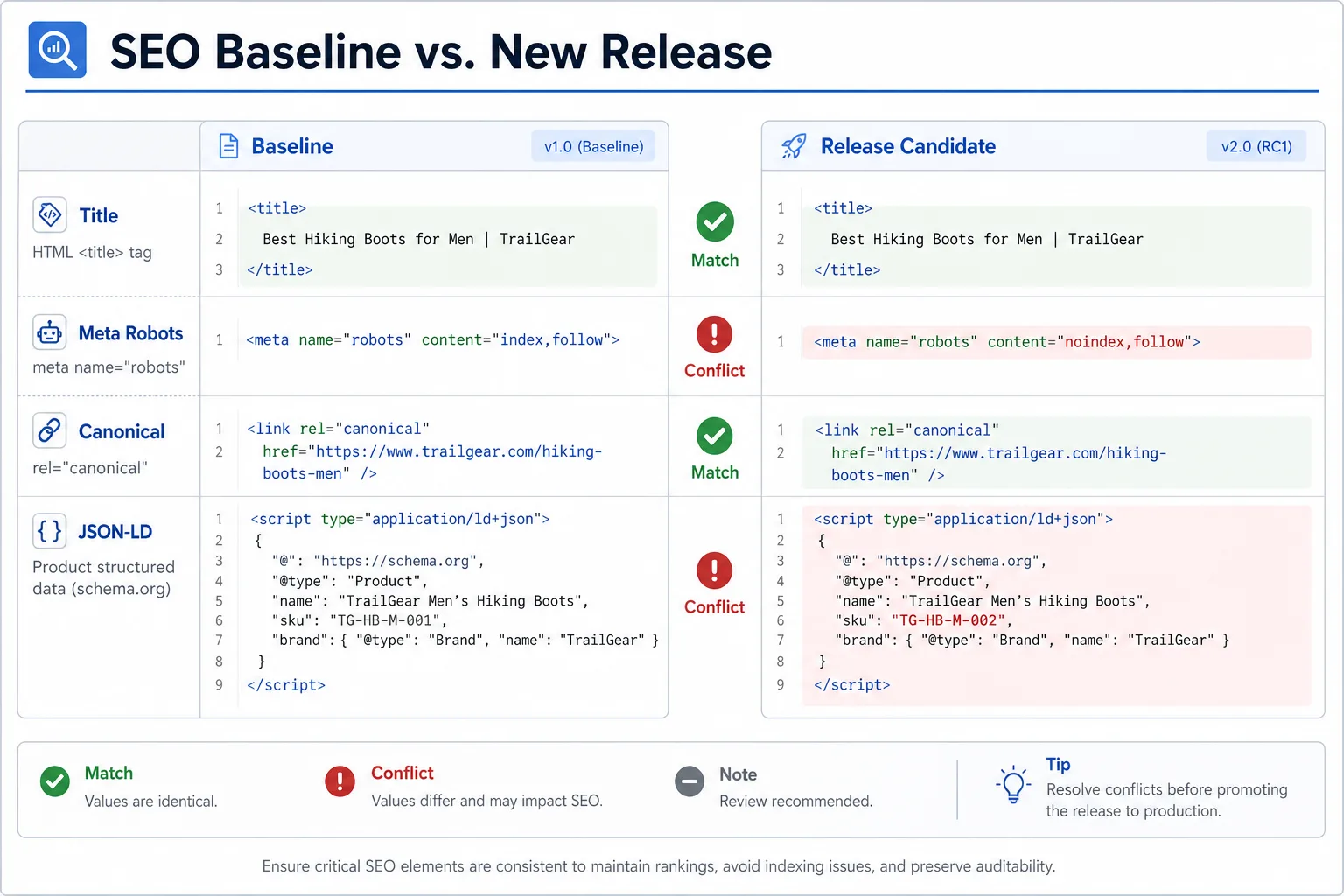Click Baseline's 'index,follow' meta robots line

(x=433, y=339)
